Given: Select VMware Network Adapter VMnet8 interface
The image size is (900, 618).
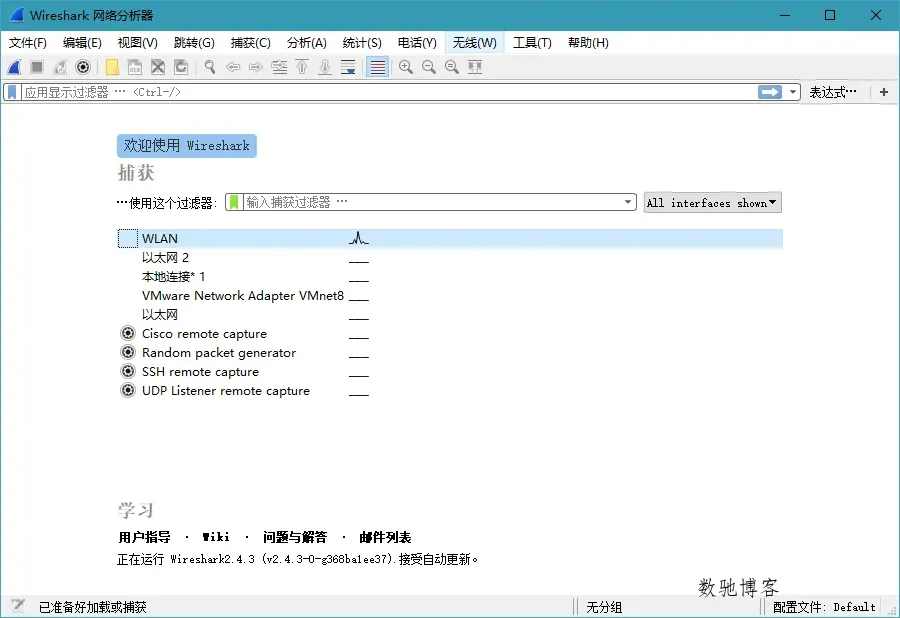Looking at the screenshot, I should point(243,296).
